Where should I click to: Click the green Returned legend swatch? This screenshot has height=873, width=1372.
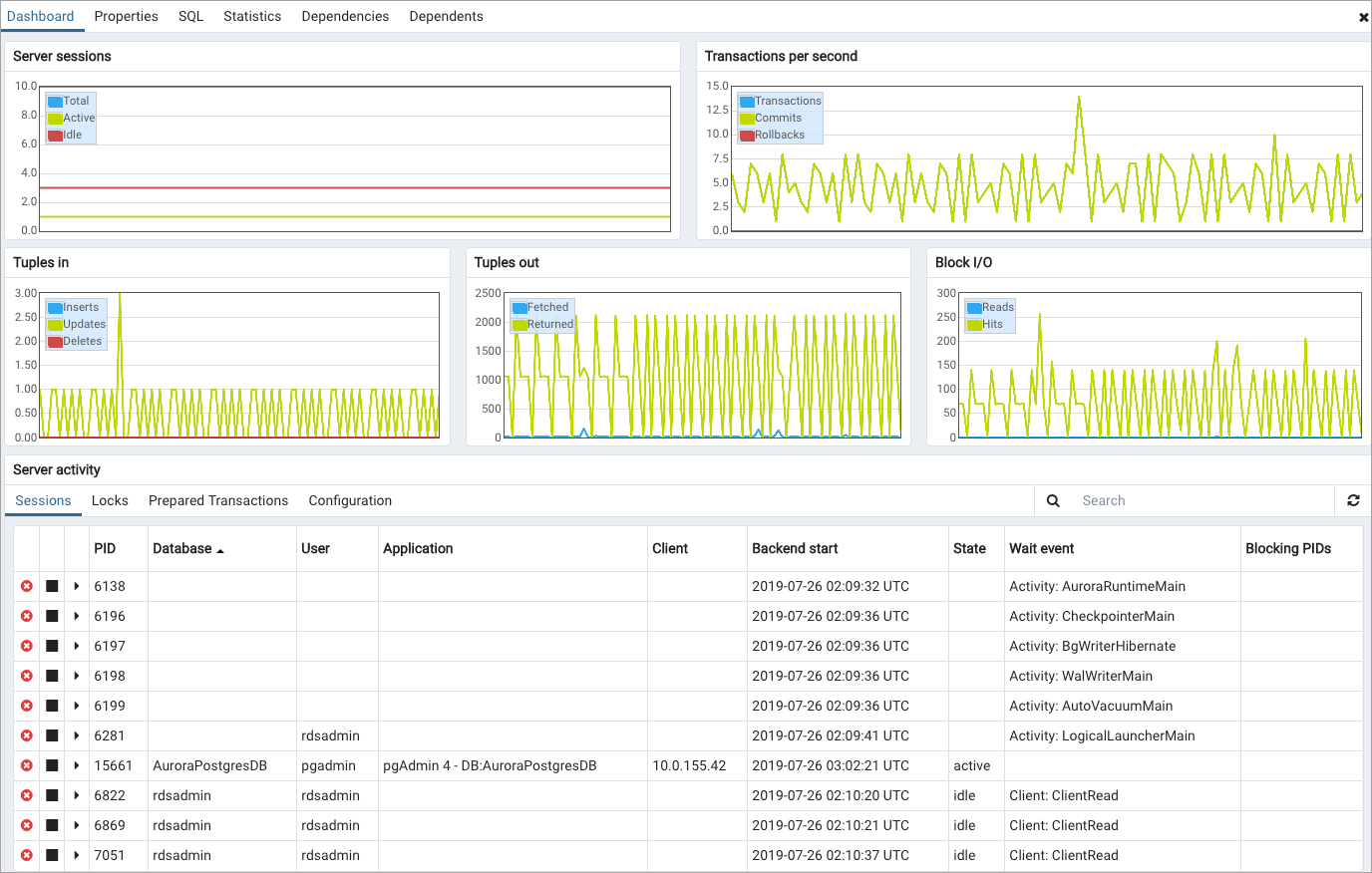tap(519, 325)
